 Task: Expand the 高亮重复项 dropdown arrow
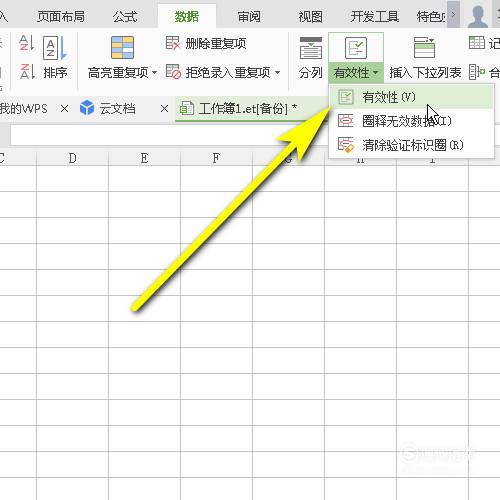(154, 72)
